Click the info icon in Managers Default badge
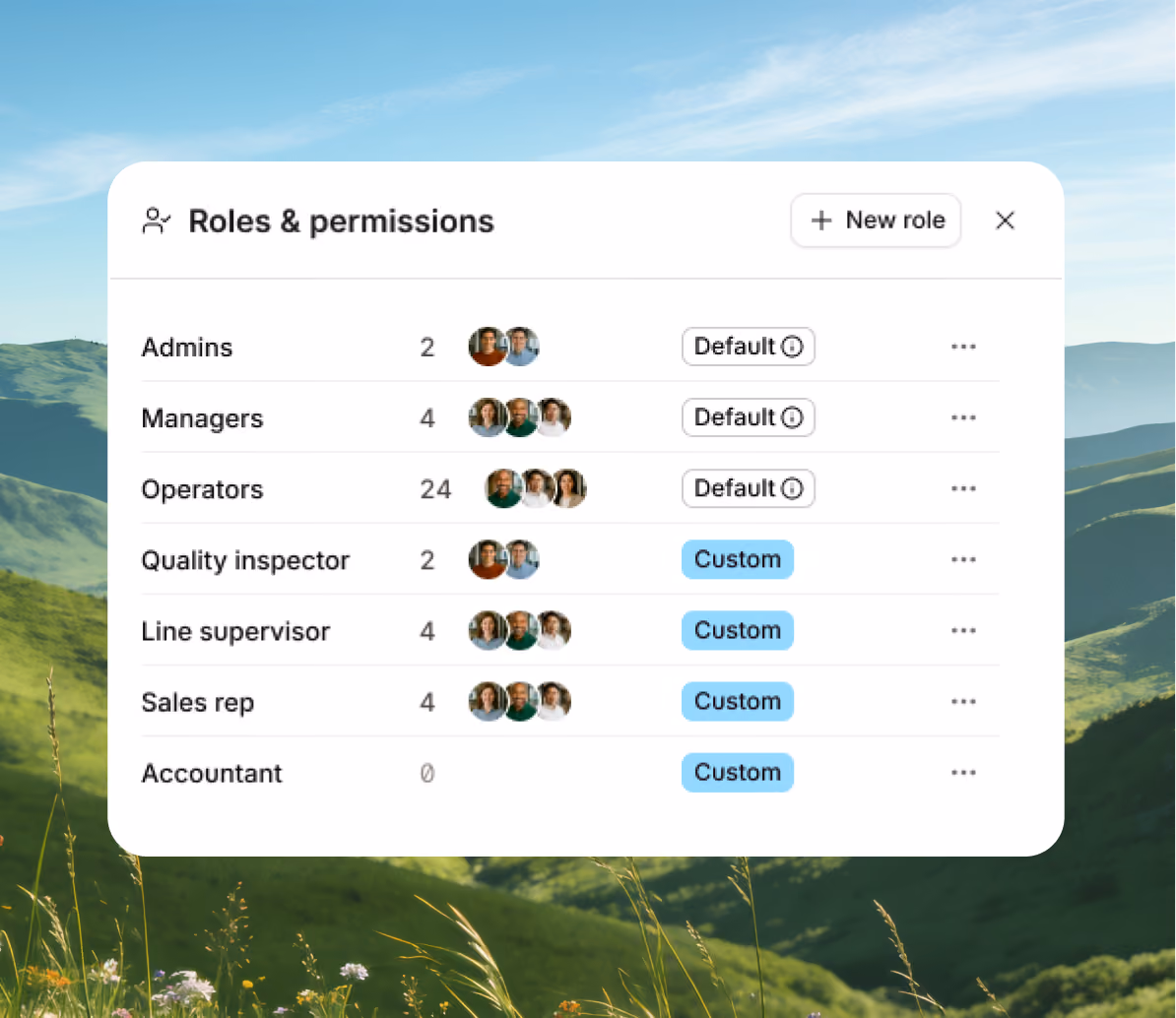 point(792,417)
